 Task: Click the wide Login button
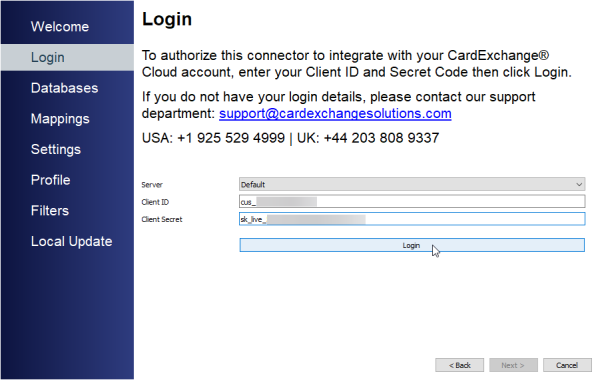[x=412, y=245]
